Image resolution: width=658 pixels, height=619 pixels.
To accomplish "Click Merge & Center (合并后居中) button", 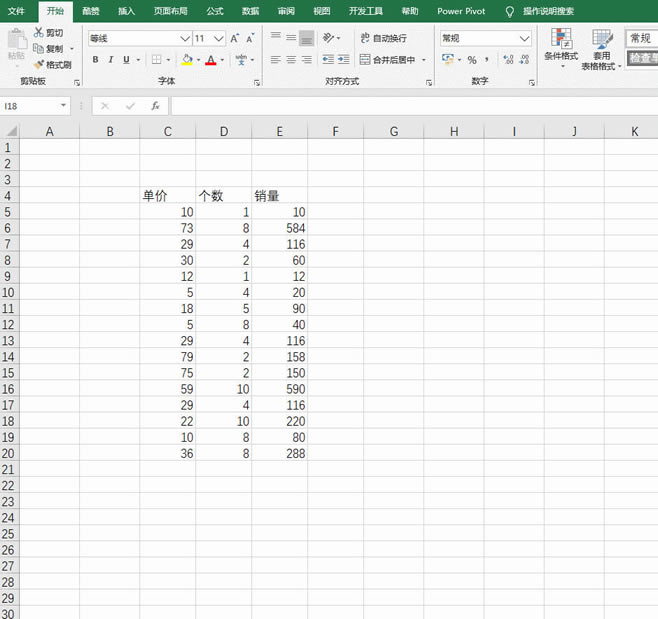I will 387,60.
